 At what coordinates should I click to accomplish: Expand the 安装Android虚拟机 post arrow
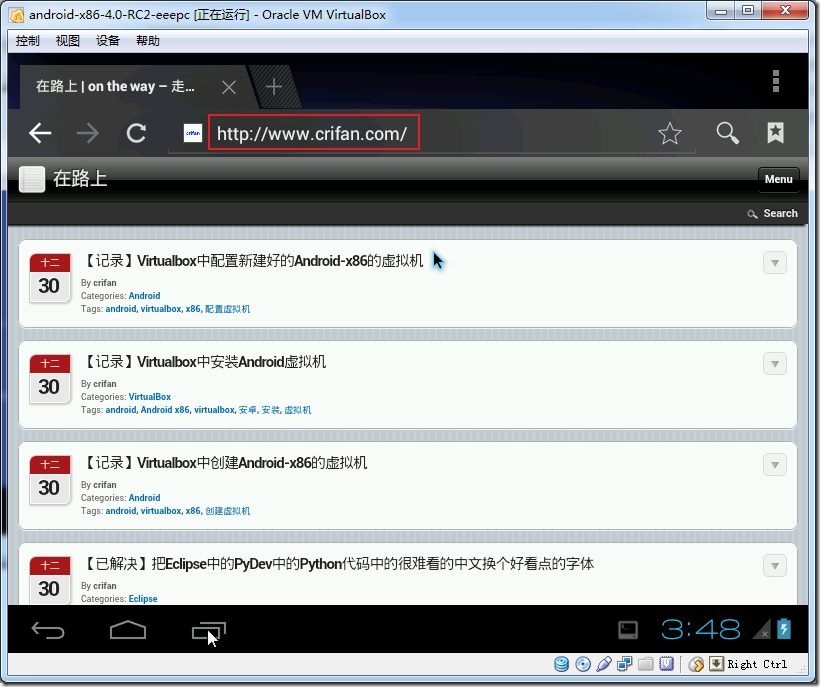coord(775,363)
